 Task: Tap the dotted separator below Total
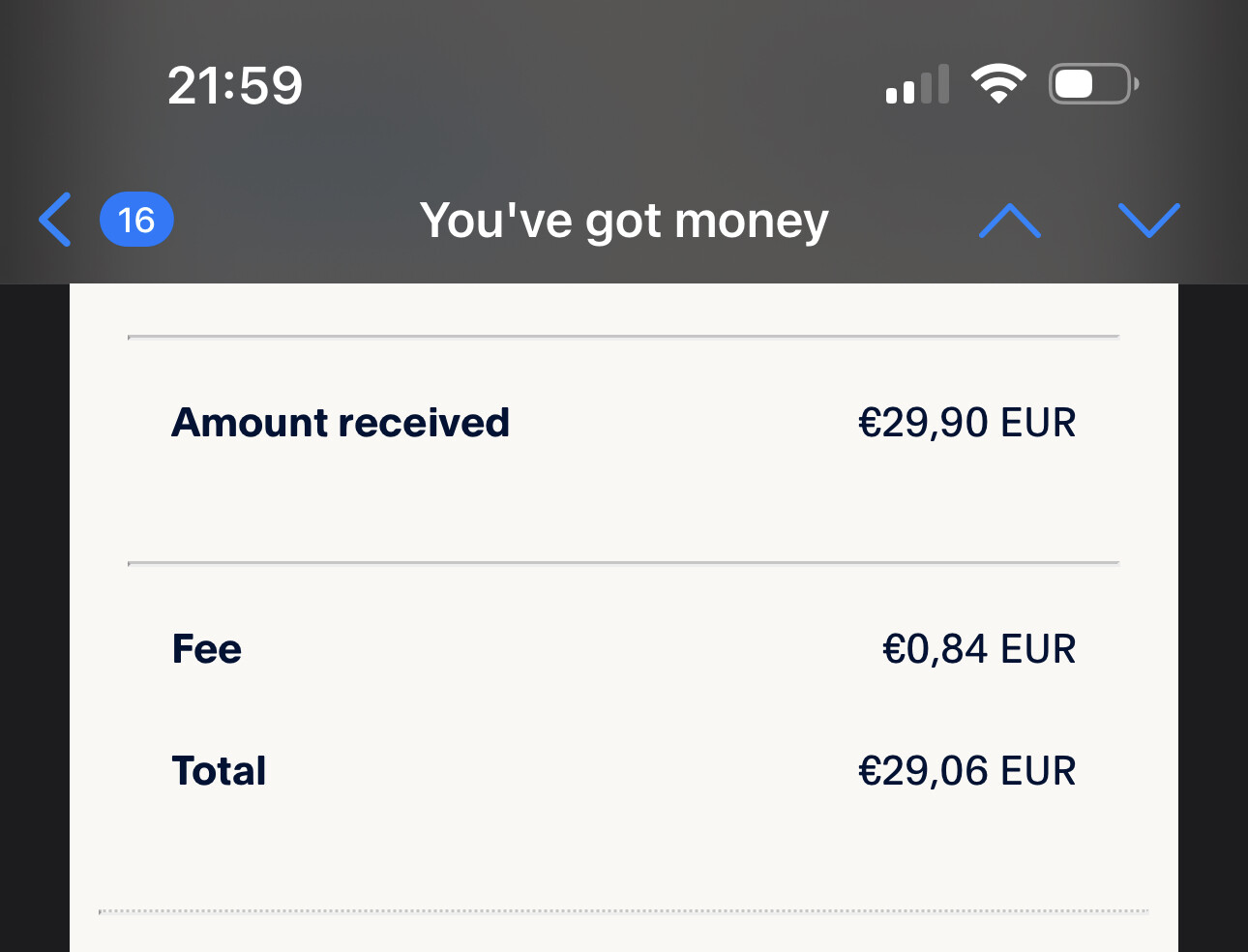[624, 911]
